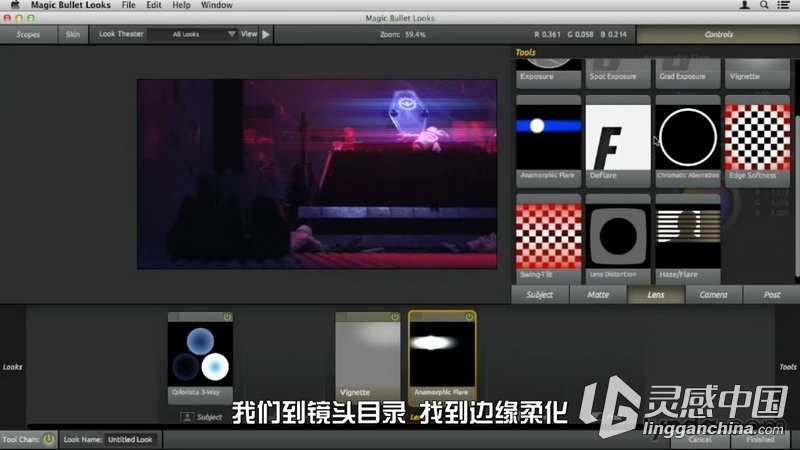Switch to the Subject tab
This screenshot has height=450, width=800.
(x=540, y=294)
